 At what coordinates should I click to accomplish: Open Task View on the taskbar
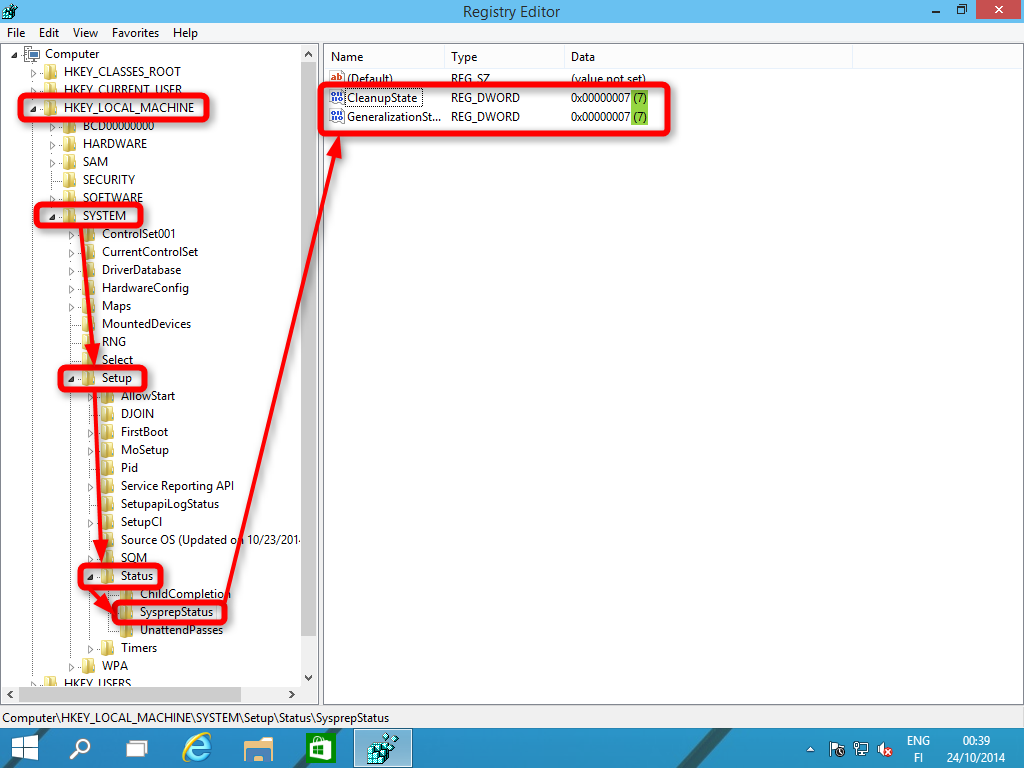pyautogui.click(x=136, y=748)
